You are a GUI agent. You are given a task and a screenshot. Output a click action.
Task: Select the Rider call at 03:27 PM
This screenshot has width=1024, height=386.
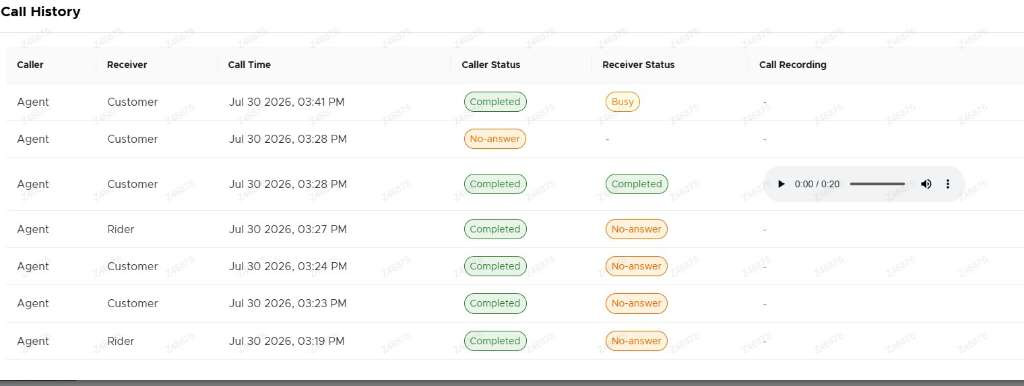[512, 229]
